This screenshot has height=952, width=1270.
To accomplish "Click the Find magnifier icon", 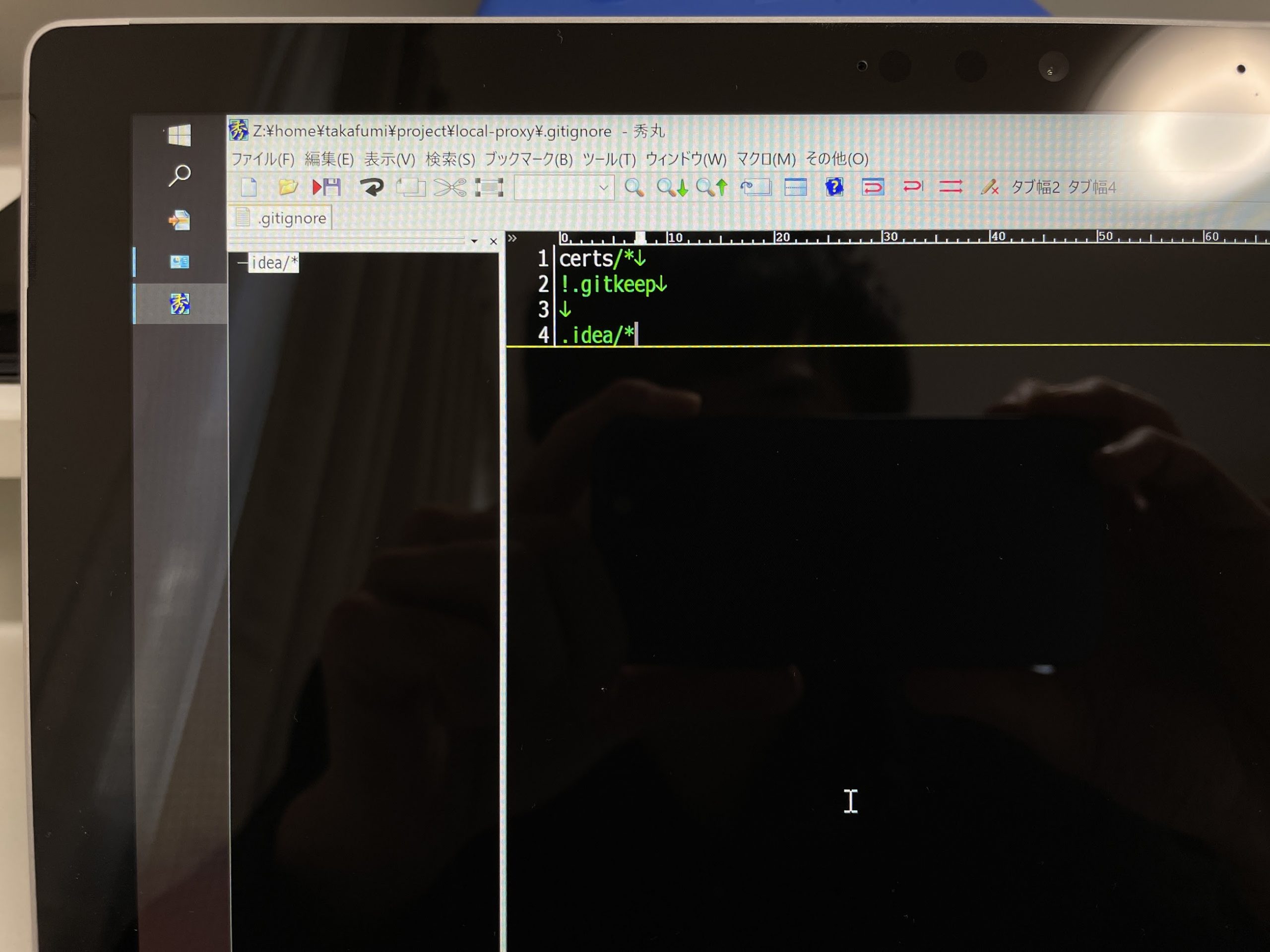I will [x=634, y=187].
